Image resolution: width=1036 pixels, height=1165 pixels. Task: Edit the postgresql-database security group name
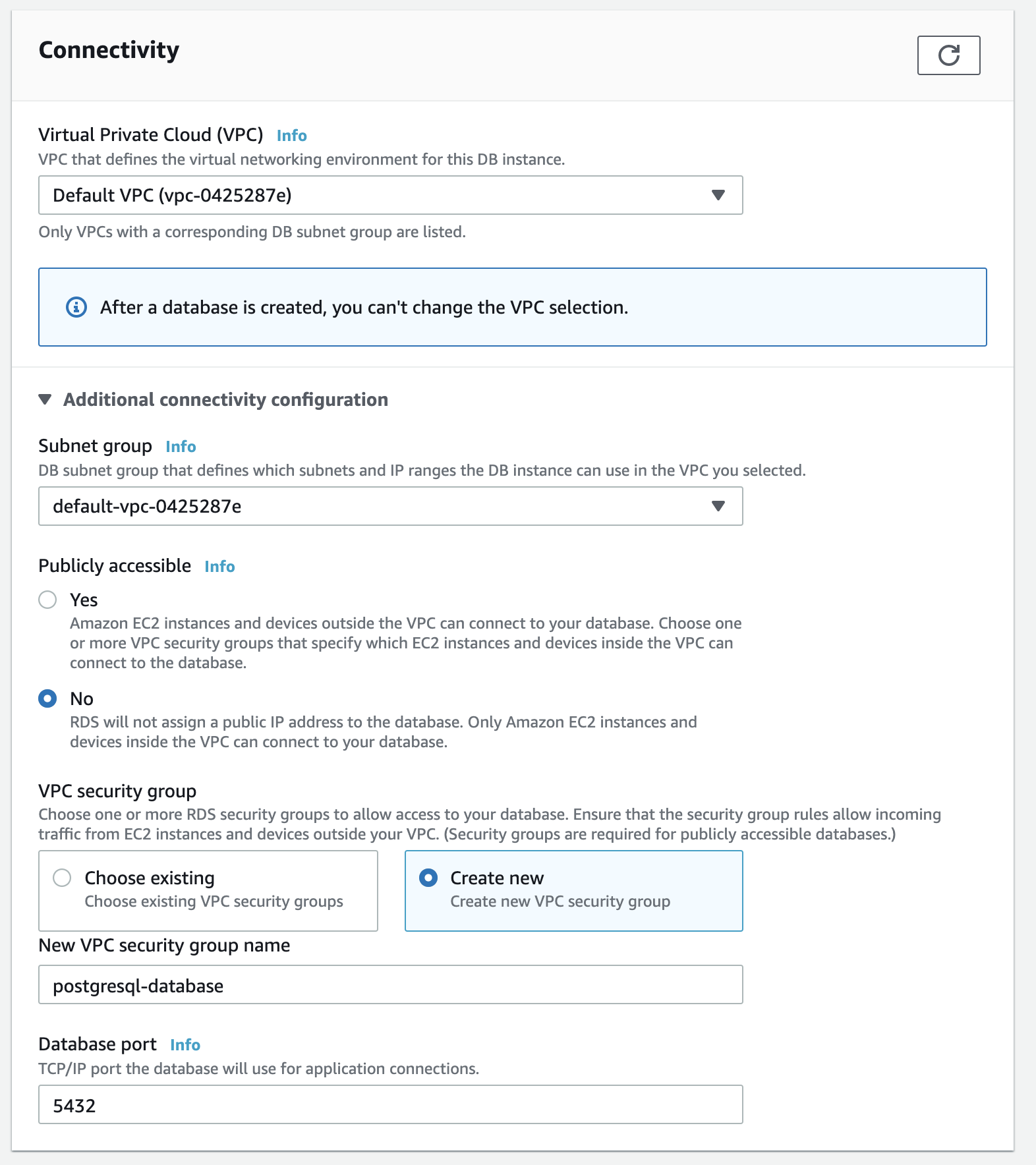[x=391, y=985]
